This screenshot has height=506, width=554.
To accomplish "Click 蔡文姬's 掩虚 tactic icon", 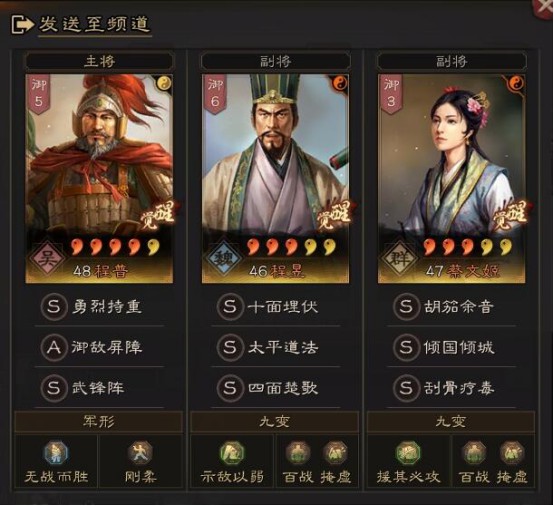I will pos(511,452).
